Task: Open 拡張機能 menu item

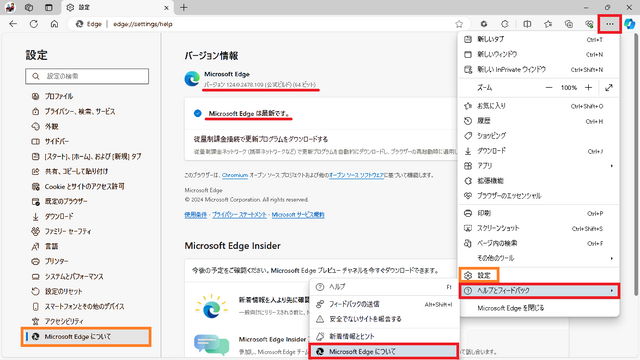Action: pos(539,181)
